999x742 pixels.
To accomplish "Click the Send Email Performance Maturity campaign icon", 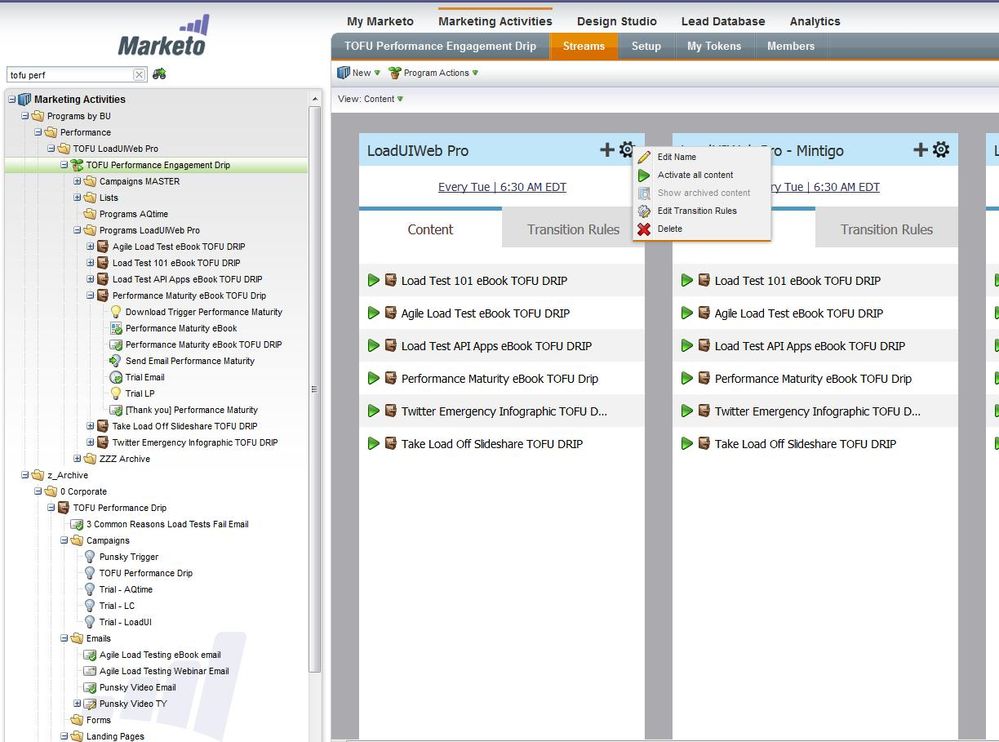I will 115,360.
